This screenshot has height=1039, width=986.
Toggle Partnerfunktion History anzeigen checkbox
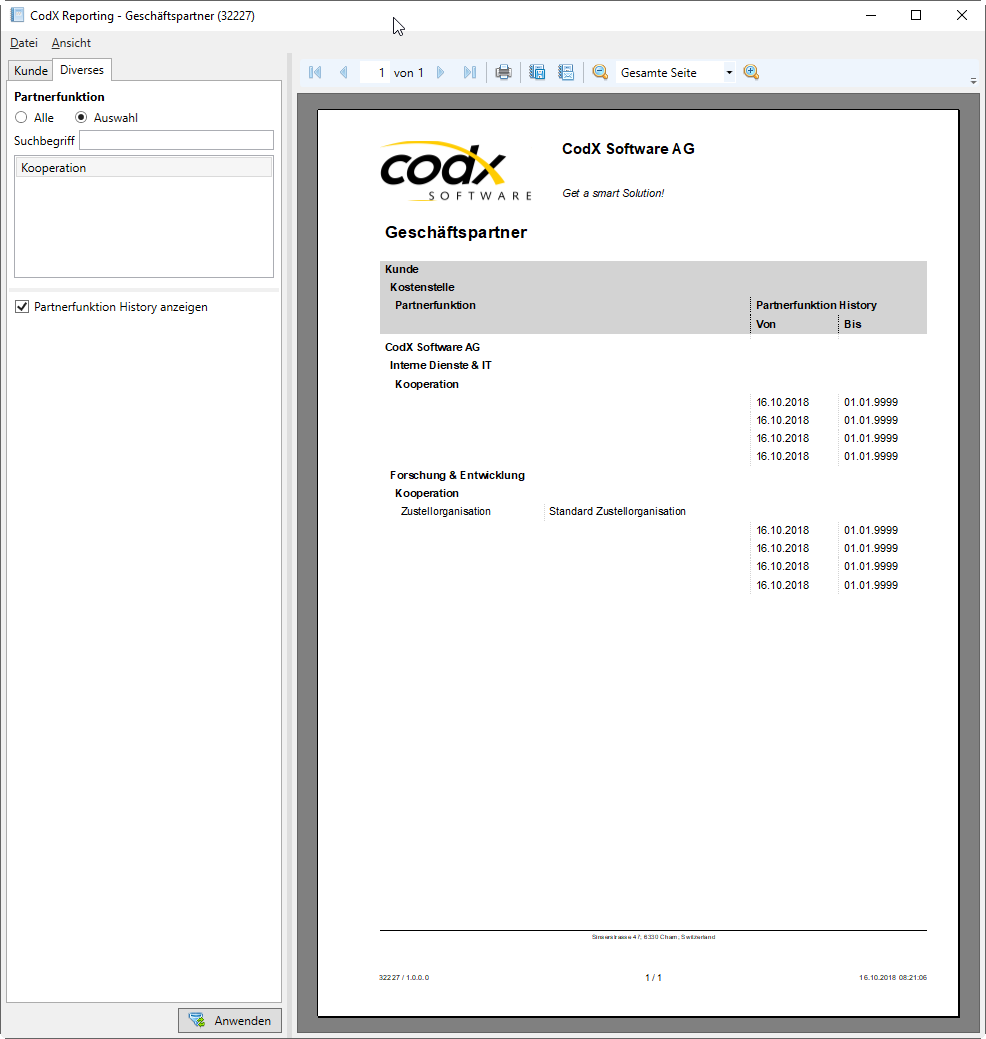coord(22,307)
